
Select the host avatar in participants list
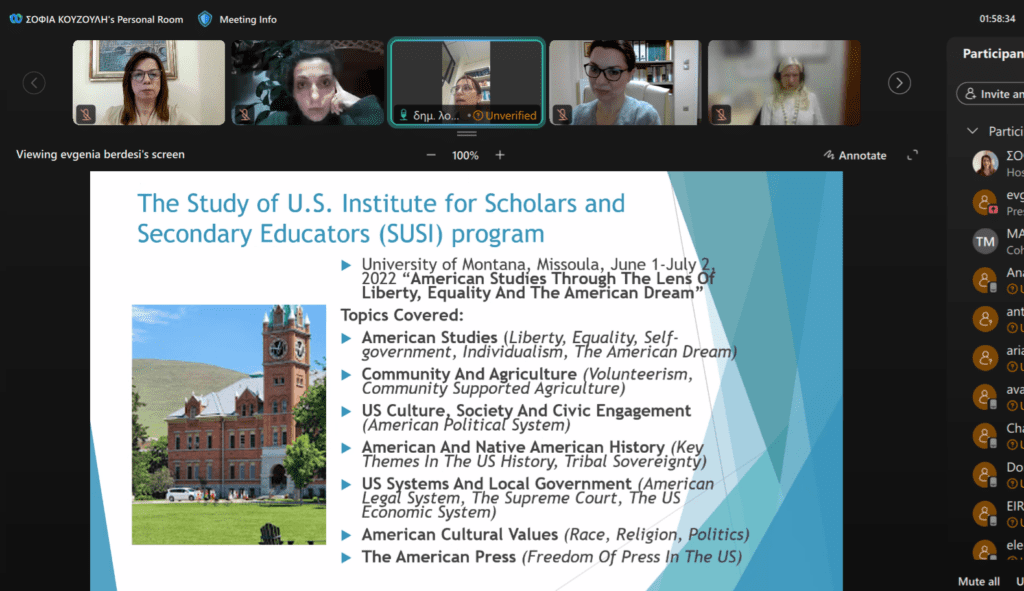(985, 163)
